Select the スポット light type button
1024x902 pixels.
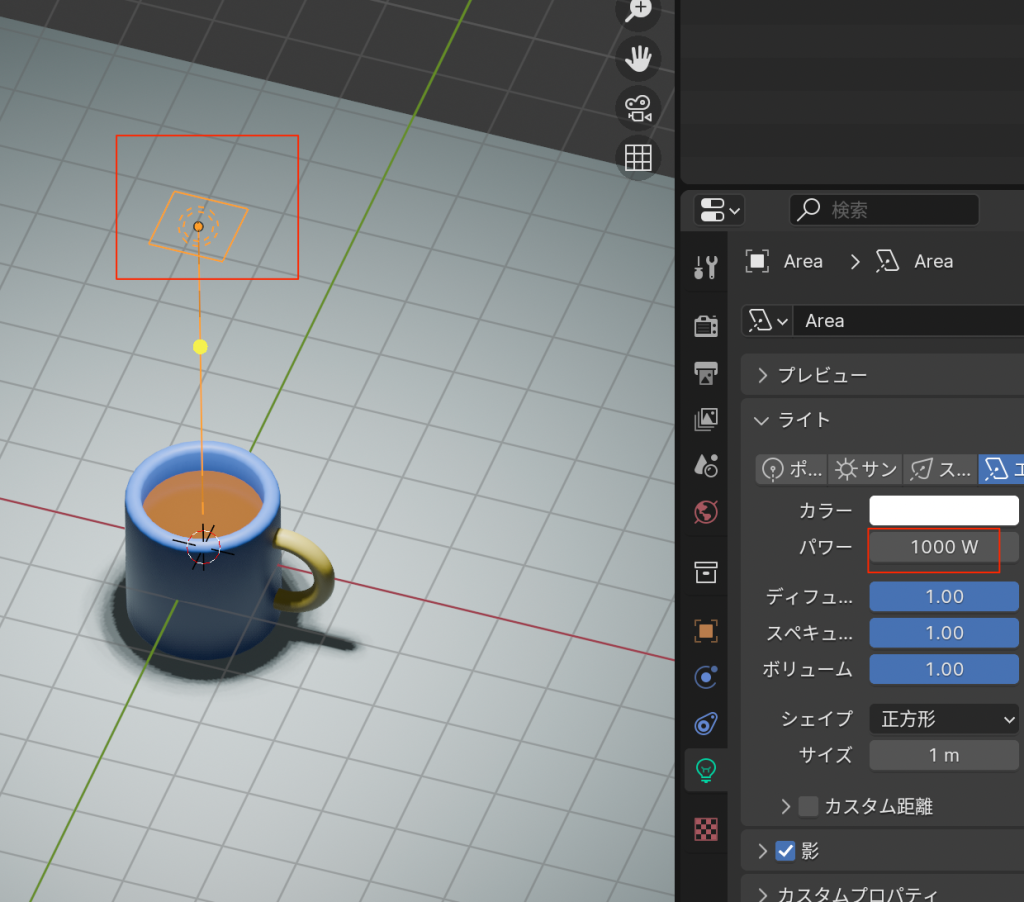click(940, 469)
